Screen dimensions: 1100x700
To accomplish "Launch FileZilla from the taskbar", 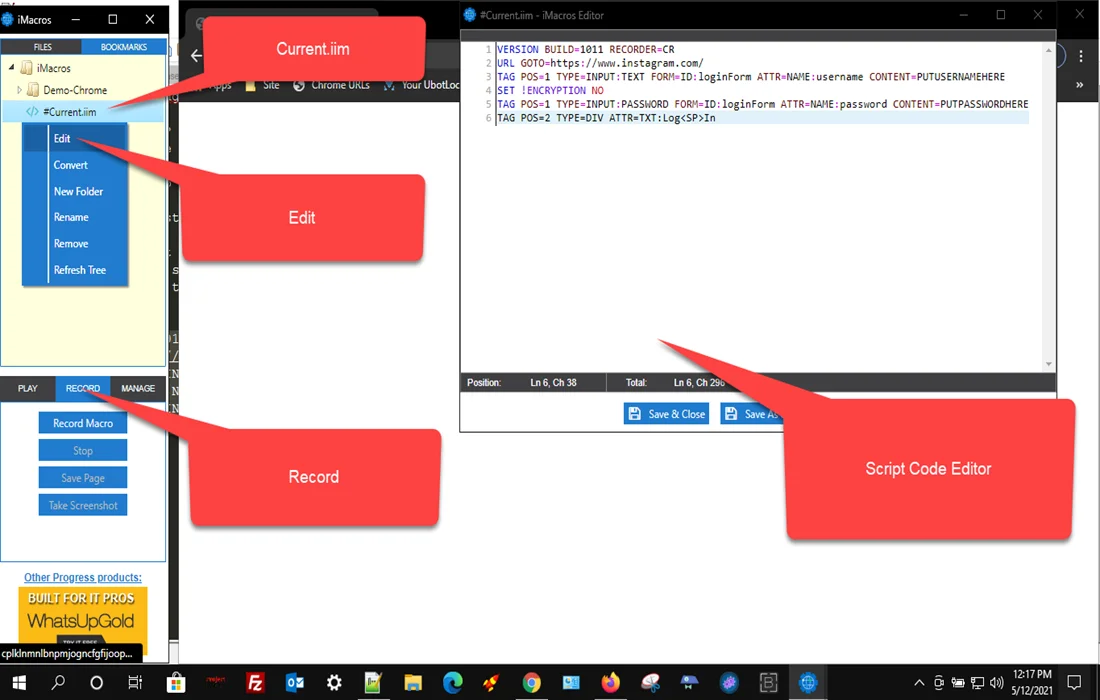I will click(x=255, y=682).
